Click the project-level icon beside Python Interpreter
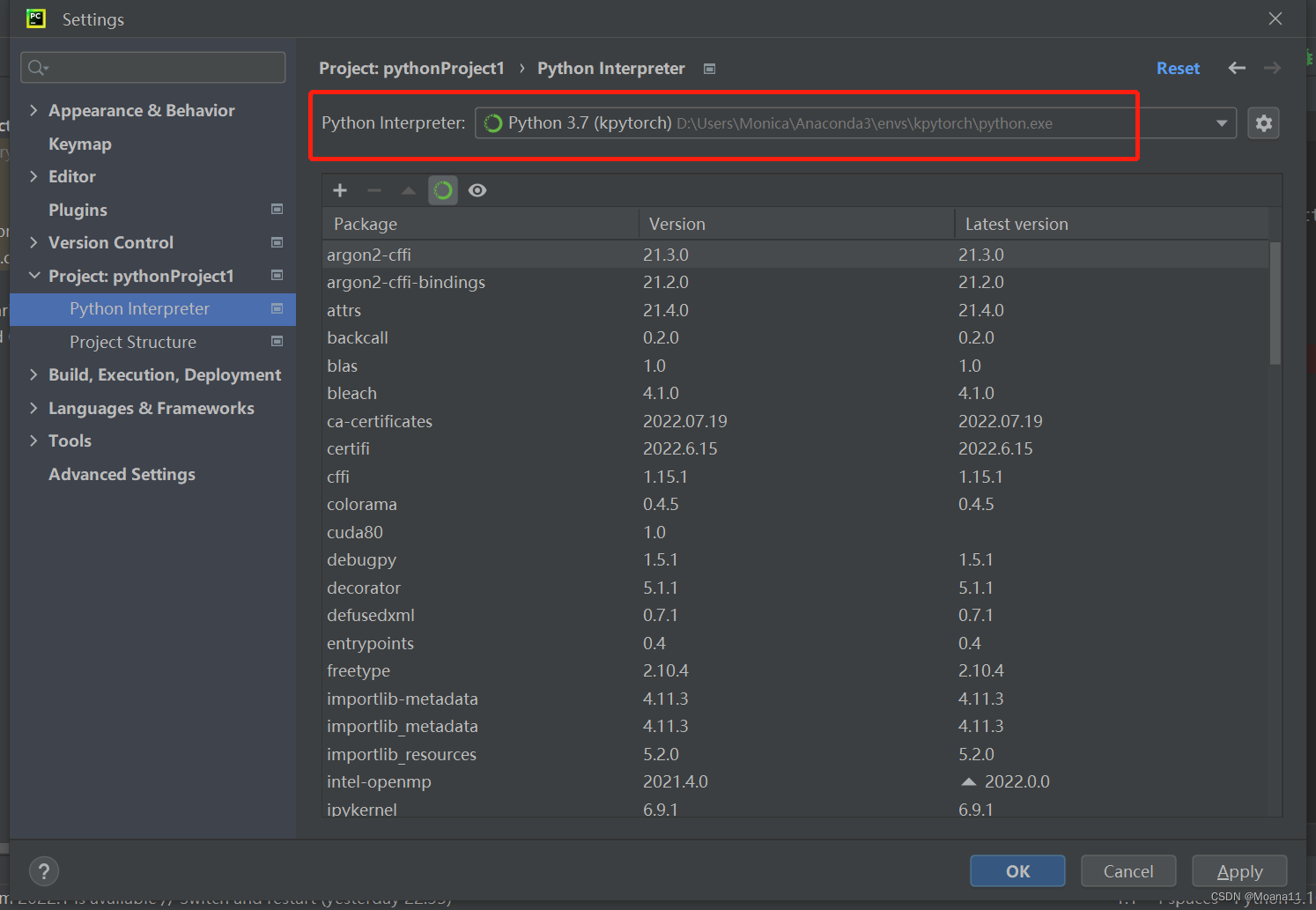The image size is (1316, 910). [x=277, y=308]
